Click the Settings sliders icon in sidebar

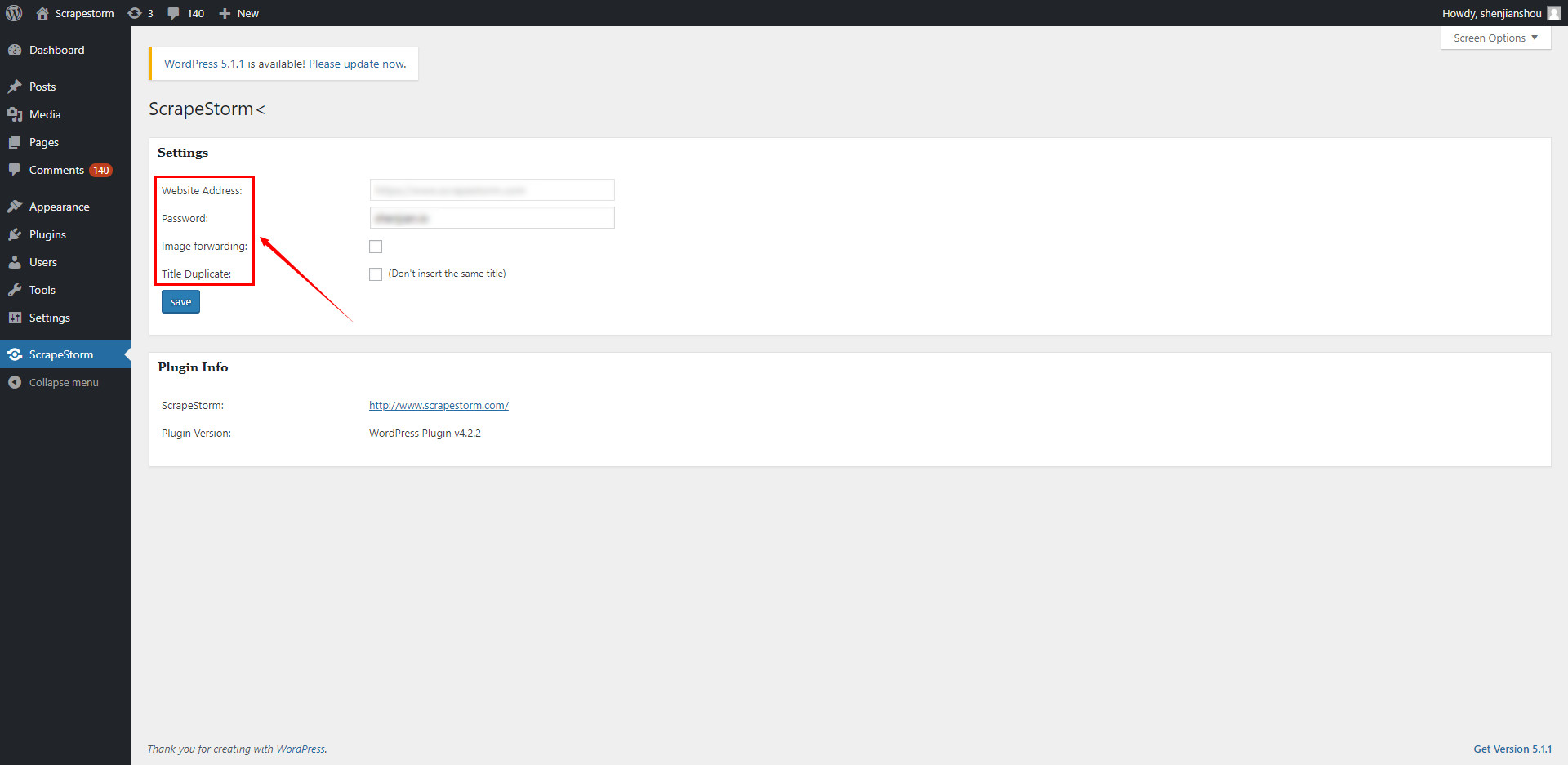point(15,318)
